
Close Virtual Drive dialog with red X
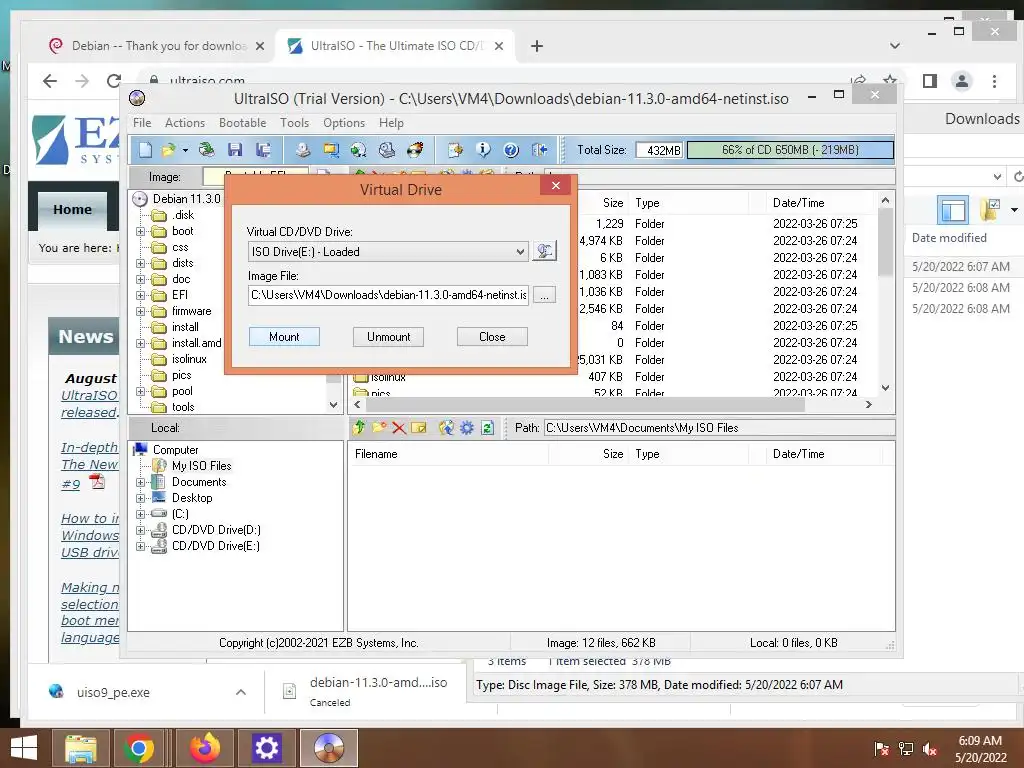(556, 185)
